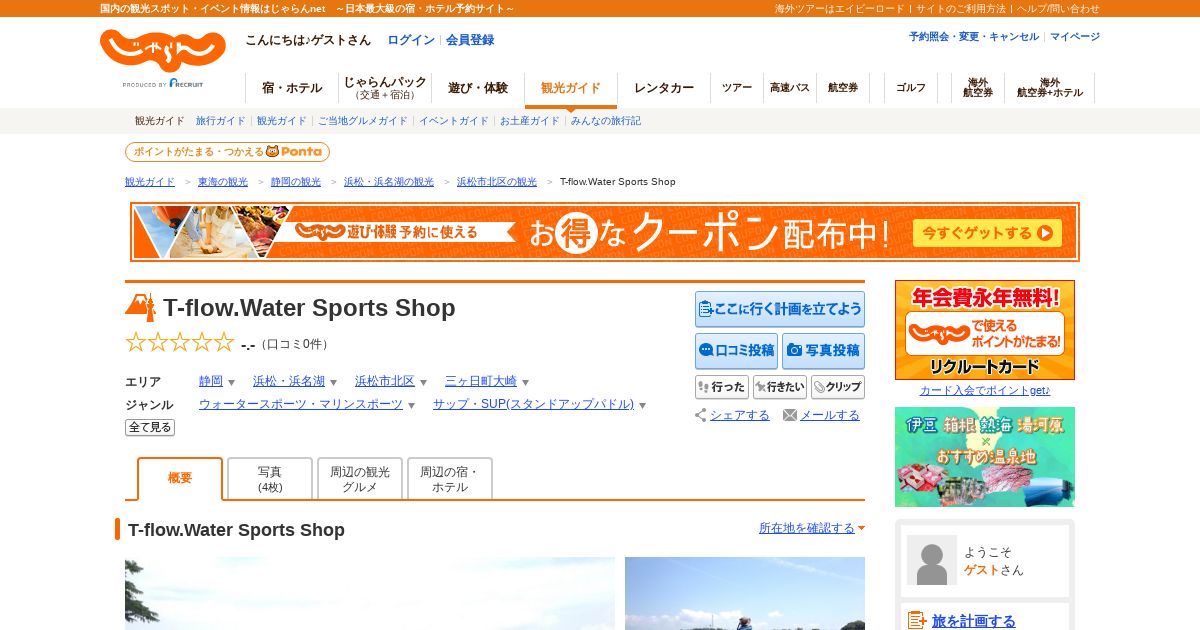
Task: Expand サップ・SUP genre dropdown arrow
Action: [x=642, y=406]
